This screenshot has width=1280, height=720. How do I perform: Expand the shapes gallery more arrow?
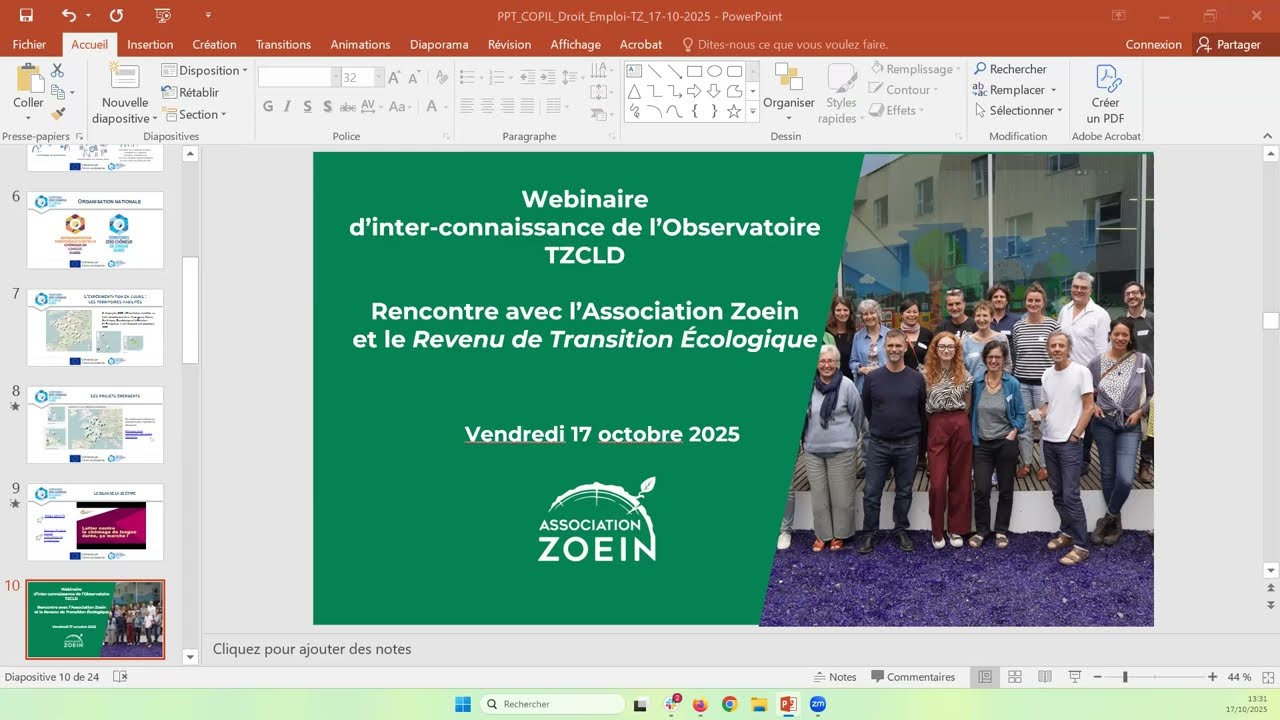[x=753, y=113]
